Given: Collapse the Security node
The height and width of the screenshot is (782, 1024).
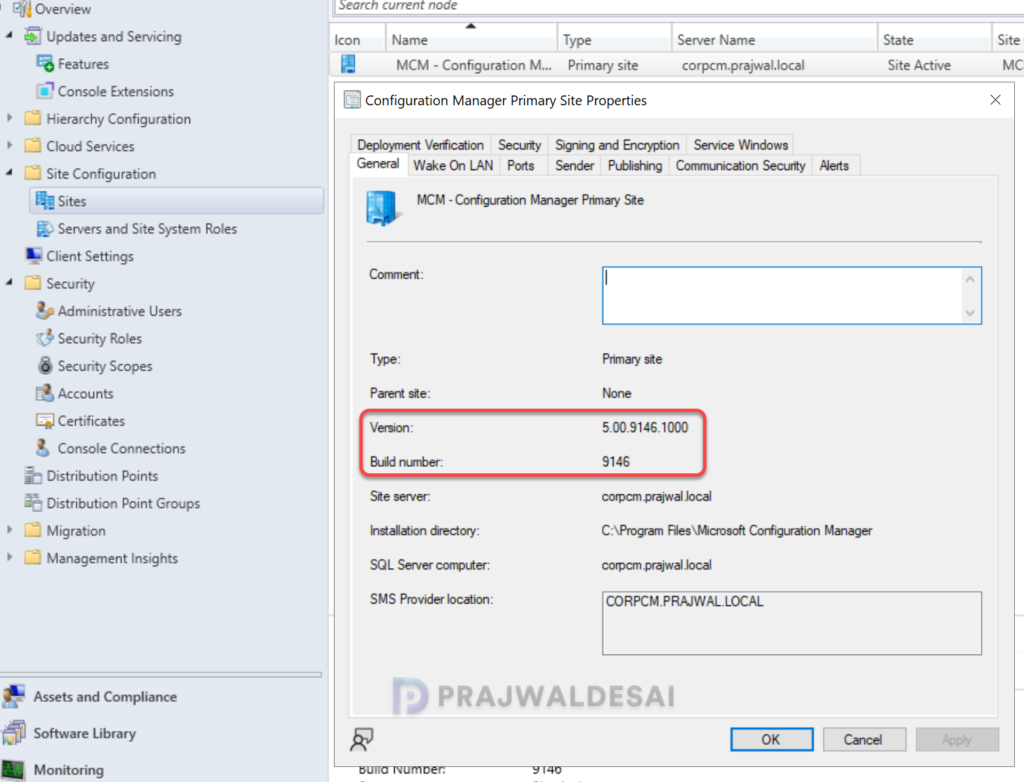Looking at the screenshot, I should coord(9,283).
